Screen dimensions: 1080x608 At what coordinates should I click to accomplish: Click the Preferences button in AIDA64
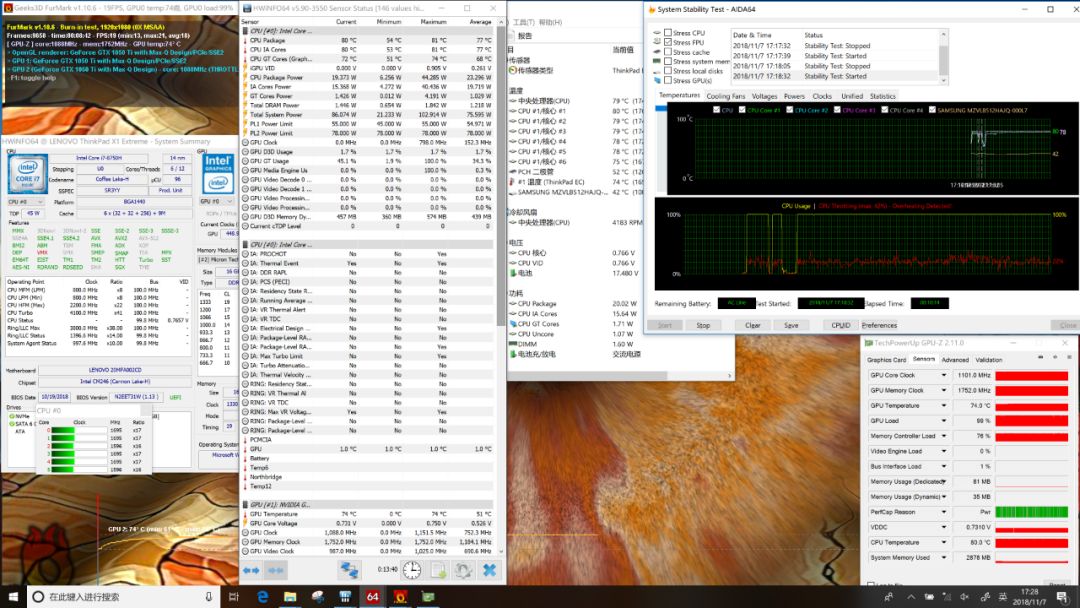click(879, 325)
